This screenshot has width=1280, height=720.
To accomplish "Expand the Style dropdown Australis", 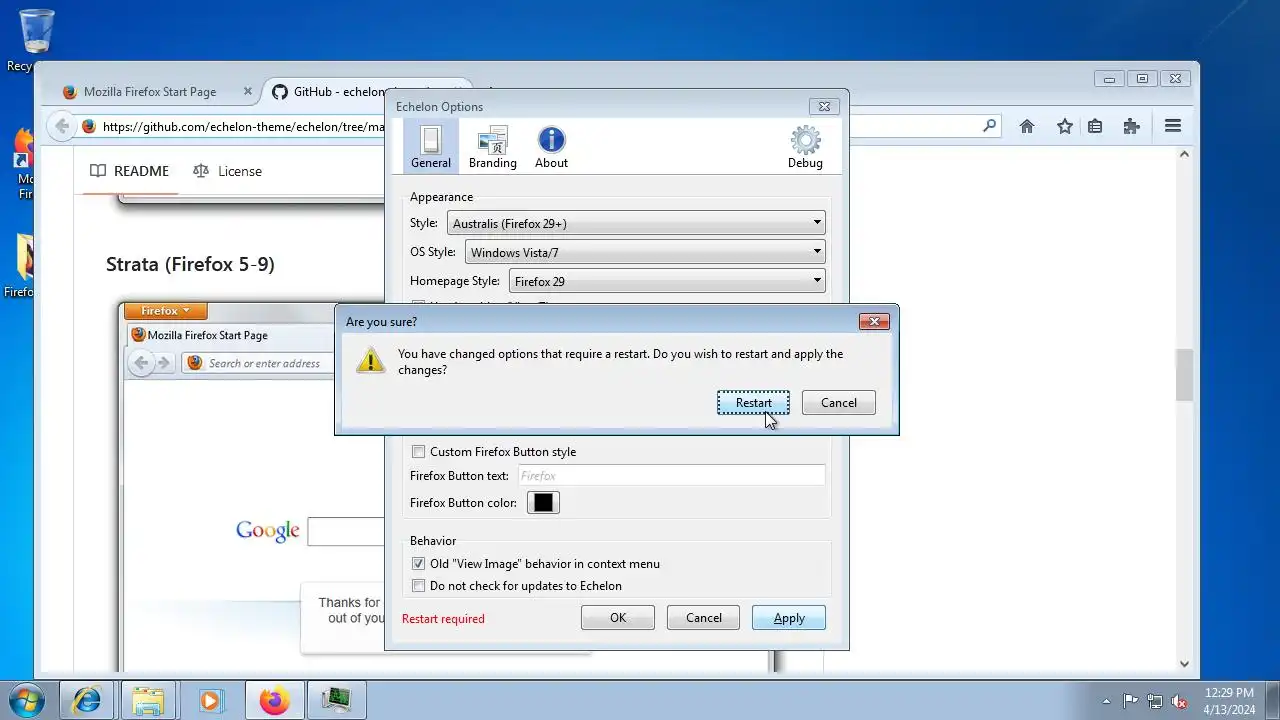I will coord(636,223).
